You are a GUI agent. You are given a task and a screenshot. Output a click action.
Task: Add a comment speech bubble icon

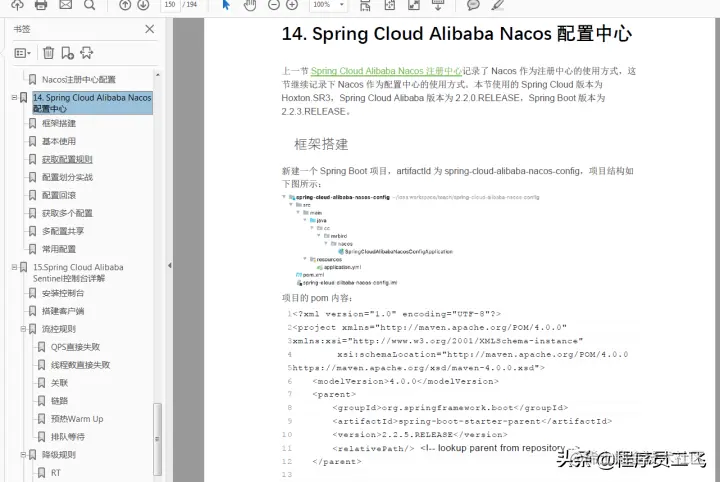click(x=473, y=5)
